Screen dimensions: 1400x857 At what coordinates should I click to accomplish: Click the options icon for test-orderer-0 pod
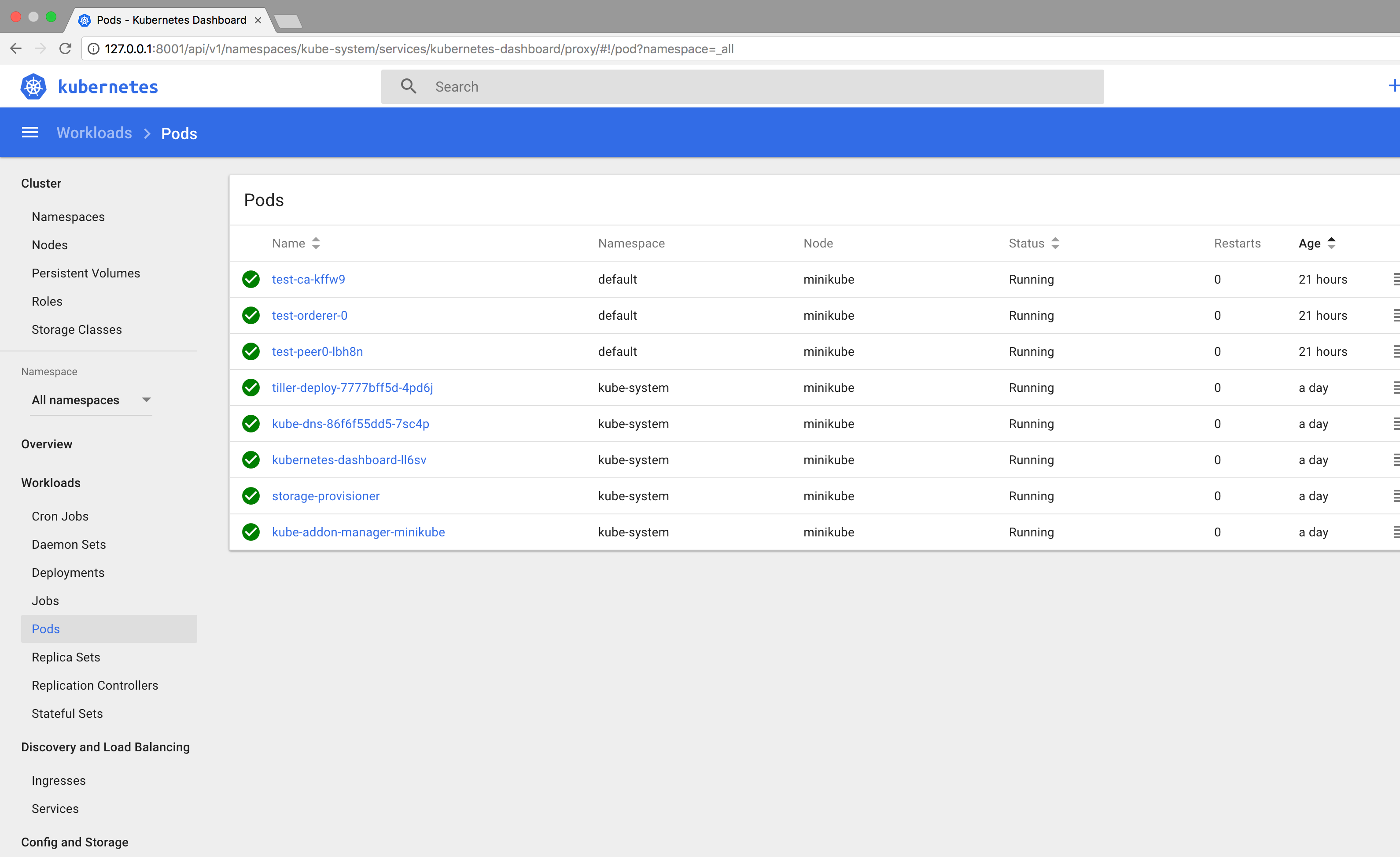point(1396,315)
